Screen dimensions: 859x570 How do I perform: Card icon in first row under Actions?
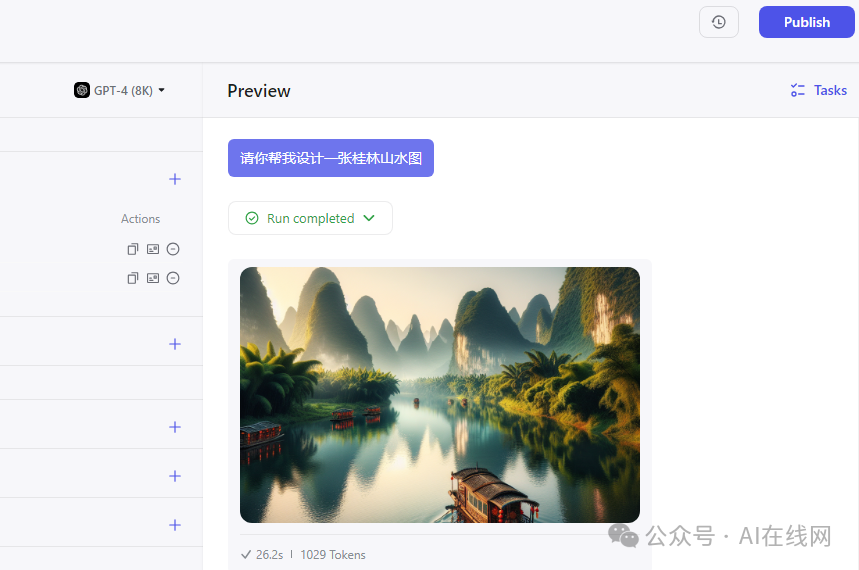(153, 249)
